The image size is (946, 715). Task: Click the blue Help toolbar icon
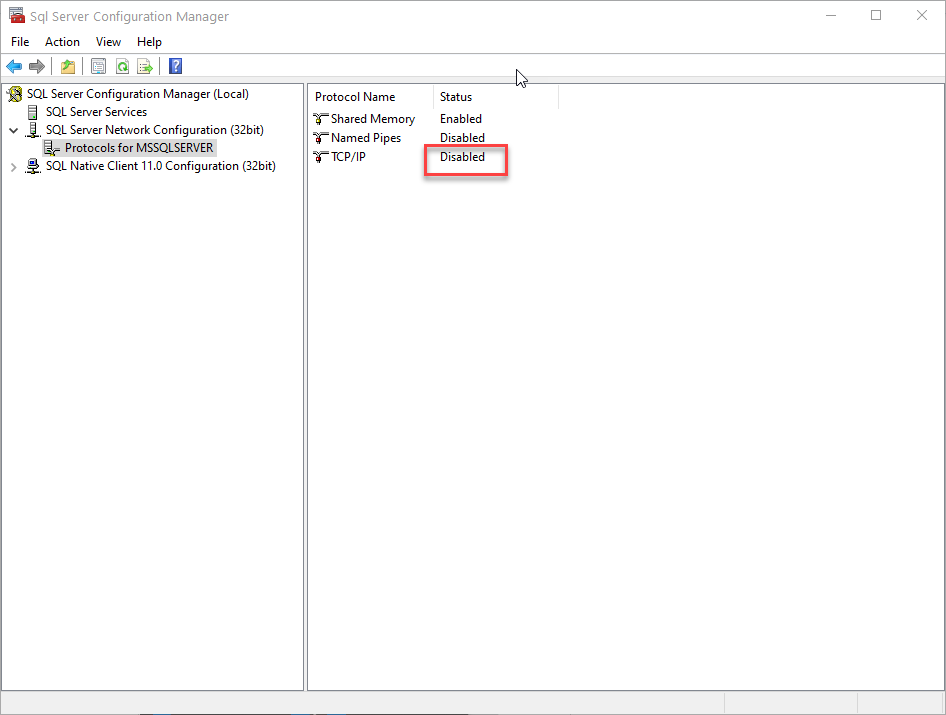pos(176,66)
